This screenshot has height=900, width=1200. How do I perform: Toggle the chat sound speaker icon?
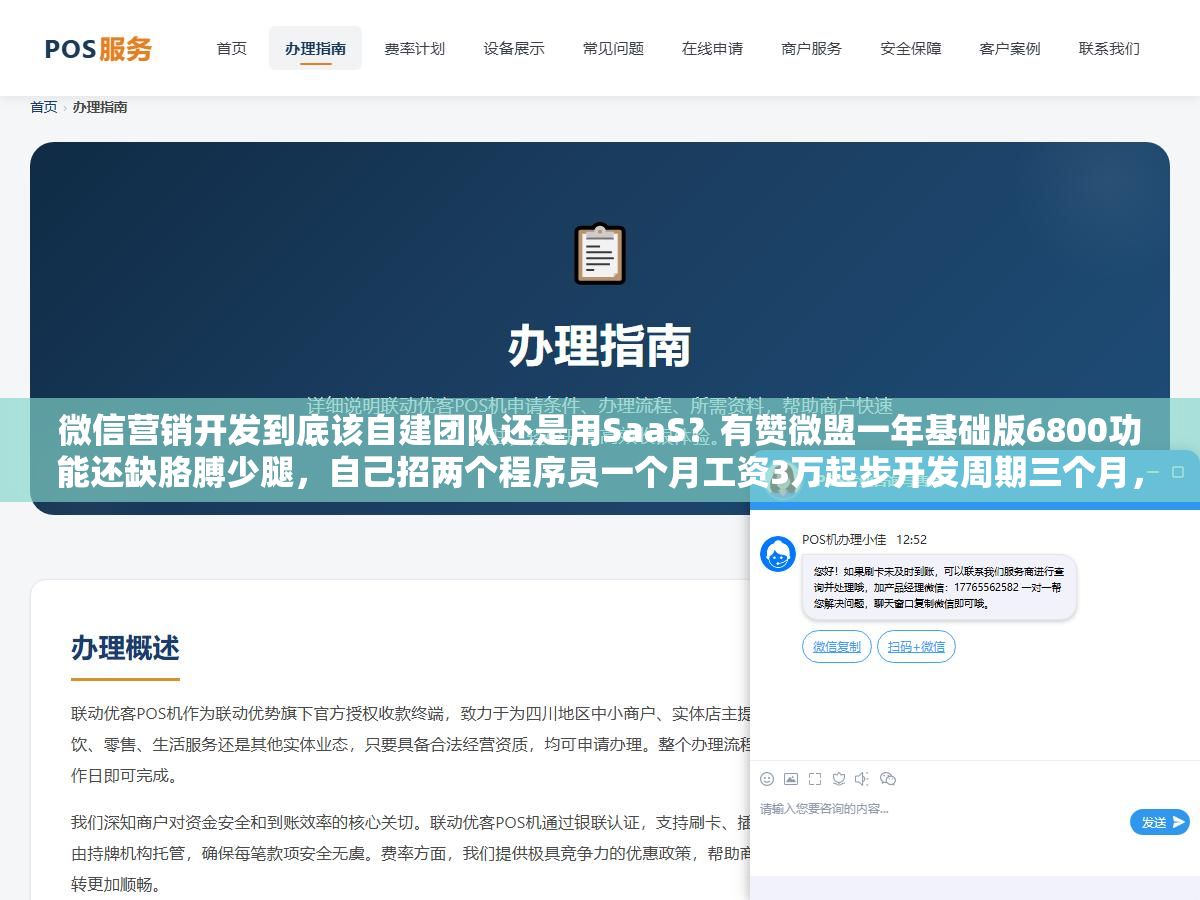pos(862,779)
